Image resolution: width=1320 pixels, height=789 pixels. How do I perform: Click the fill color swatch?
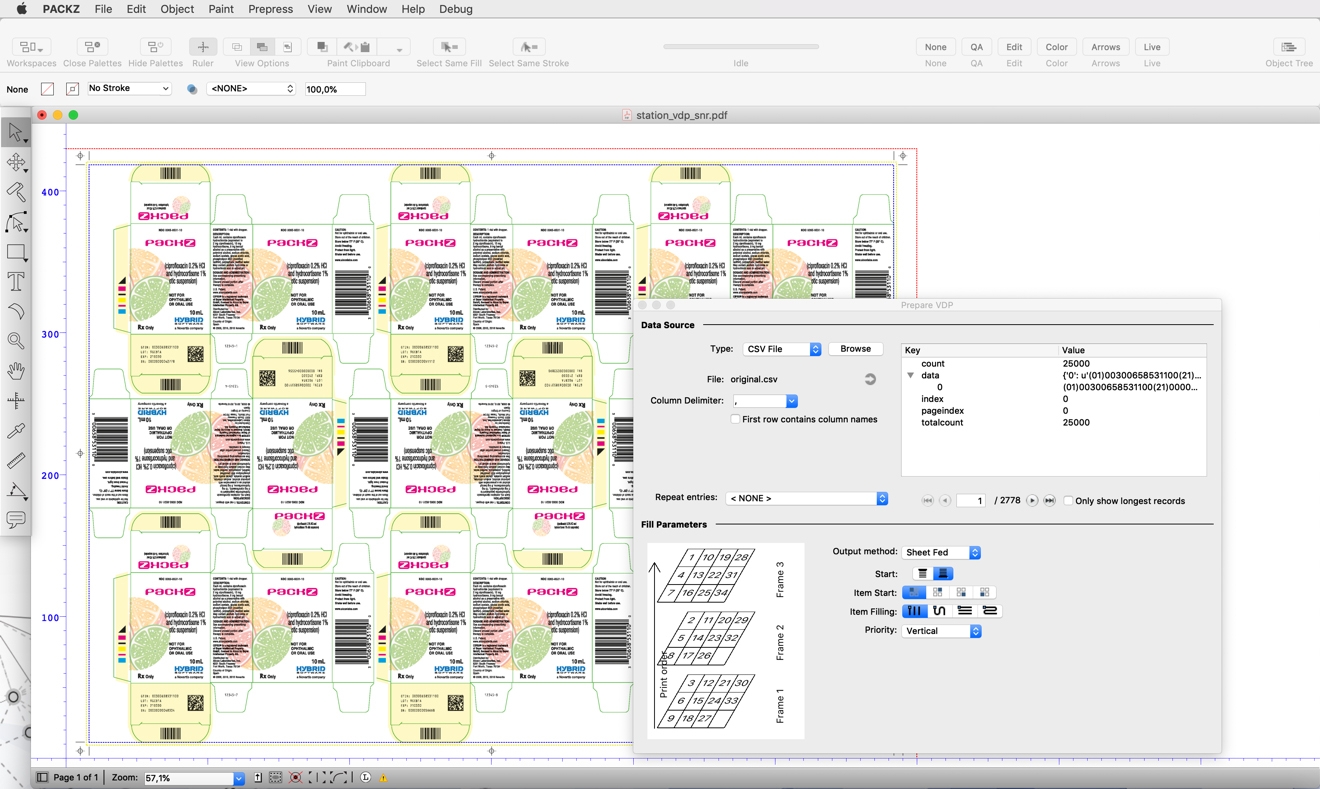point(47,89)
